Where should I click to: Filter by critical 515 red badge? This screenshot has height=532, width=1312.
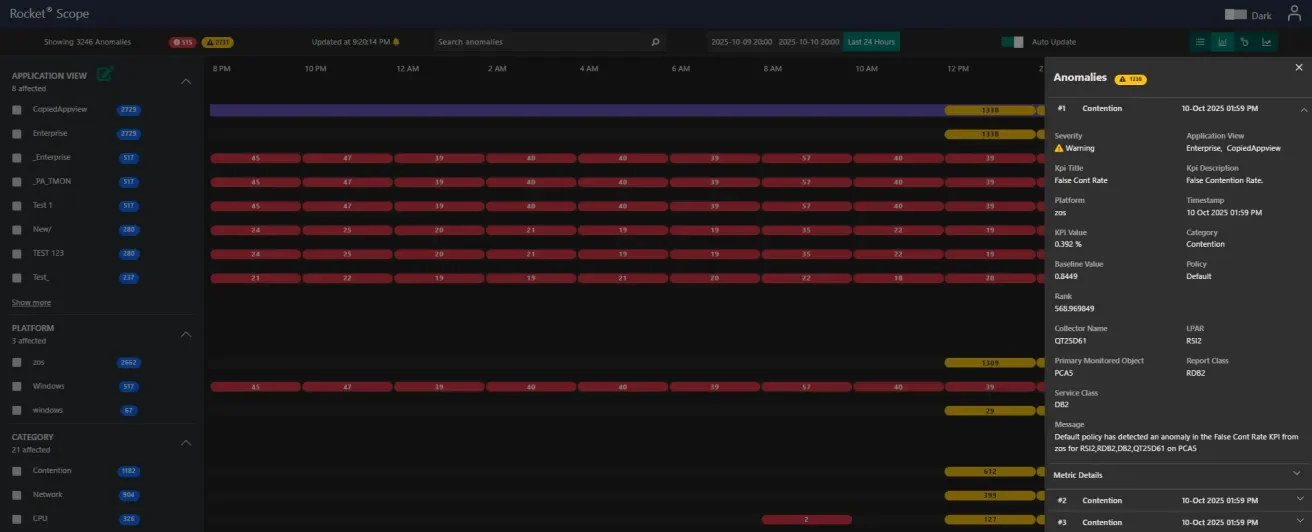pos(182,42)
